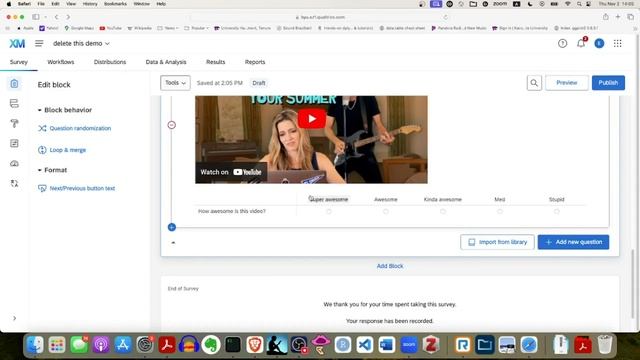Open the notifications bell

pos(581,43)
